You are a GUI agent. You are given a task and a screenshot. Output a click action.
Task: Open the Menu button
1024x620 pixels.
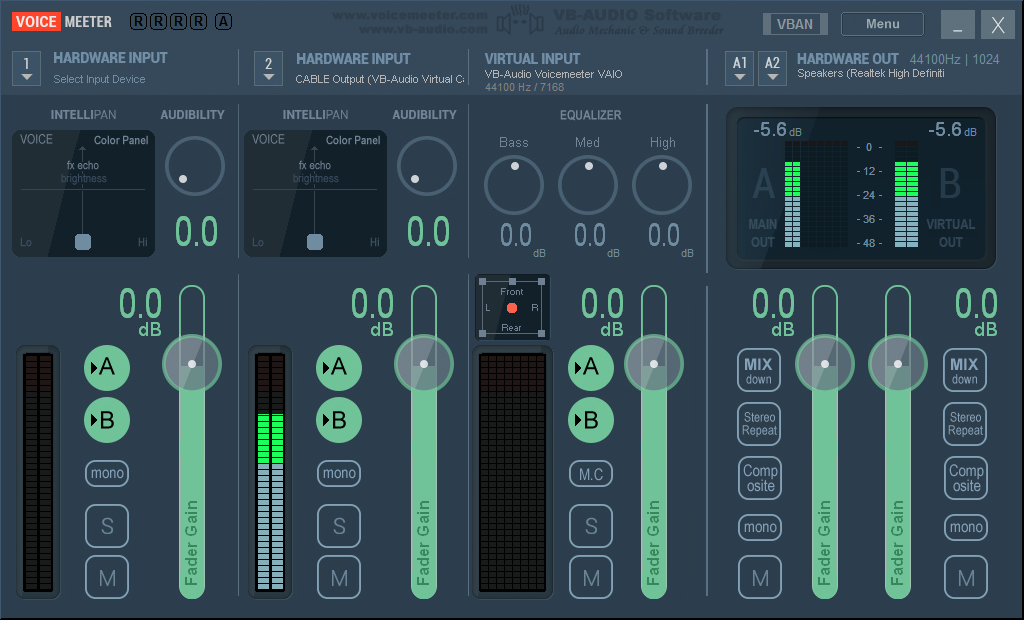pyautogui.click(x=882, y=24)
